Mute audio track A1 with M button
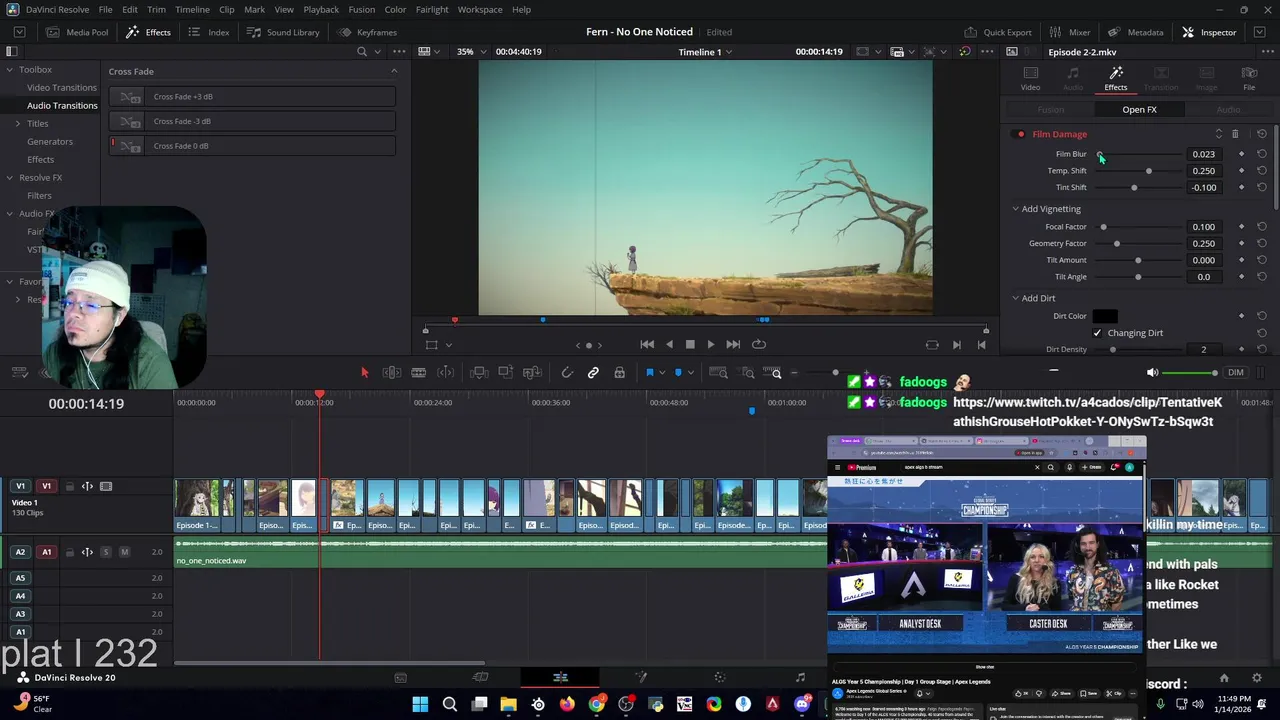Viewport: 1280px width, 720px height. (x=124, y=552)
